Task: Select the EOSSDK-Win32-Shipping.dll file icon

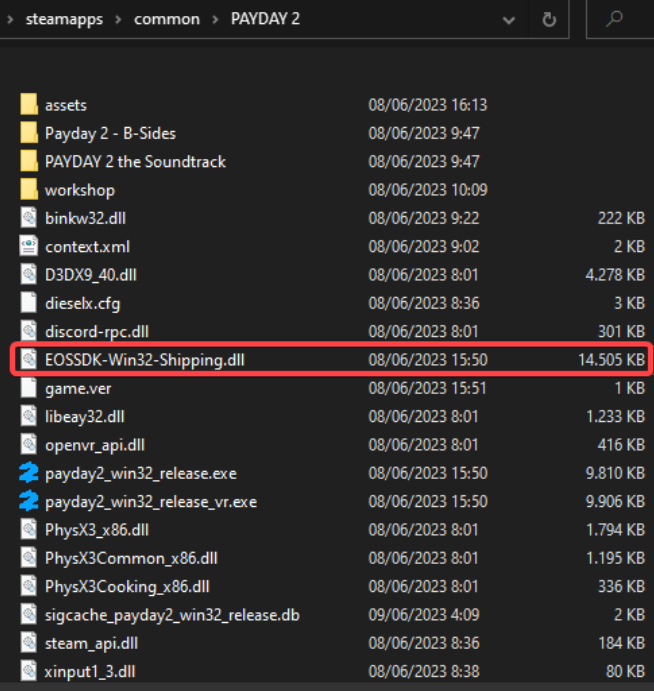Action: [x=29, y=360]
